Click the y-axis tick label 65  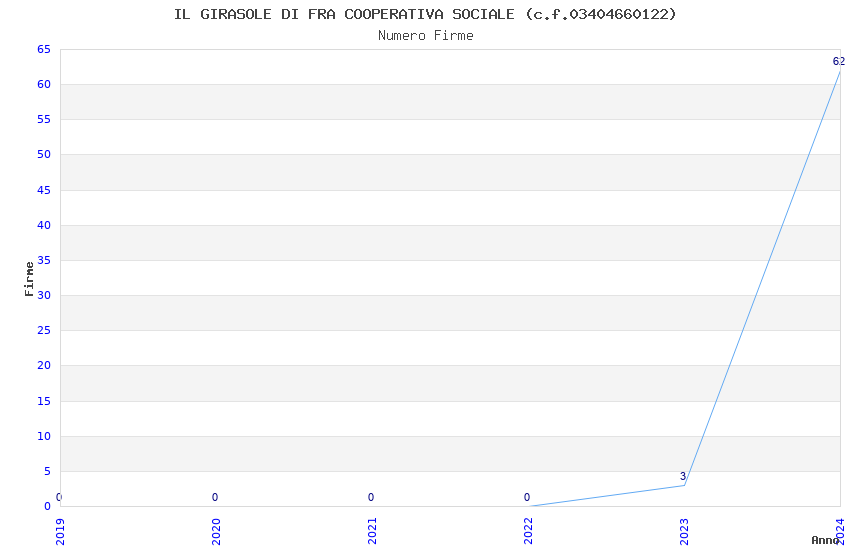click(44, 49)
